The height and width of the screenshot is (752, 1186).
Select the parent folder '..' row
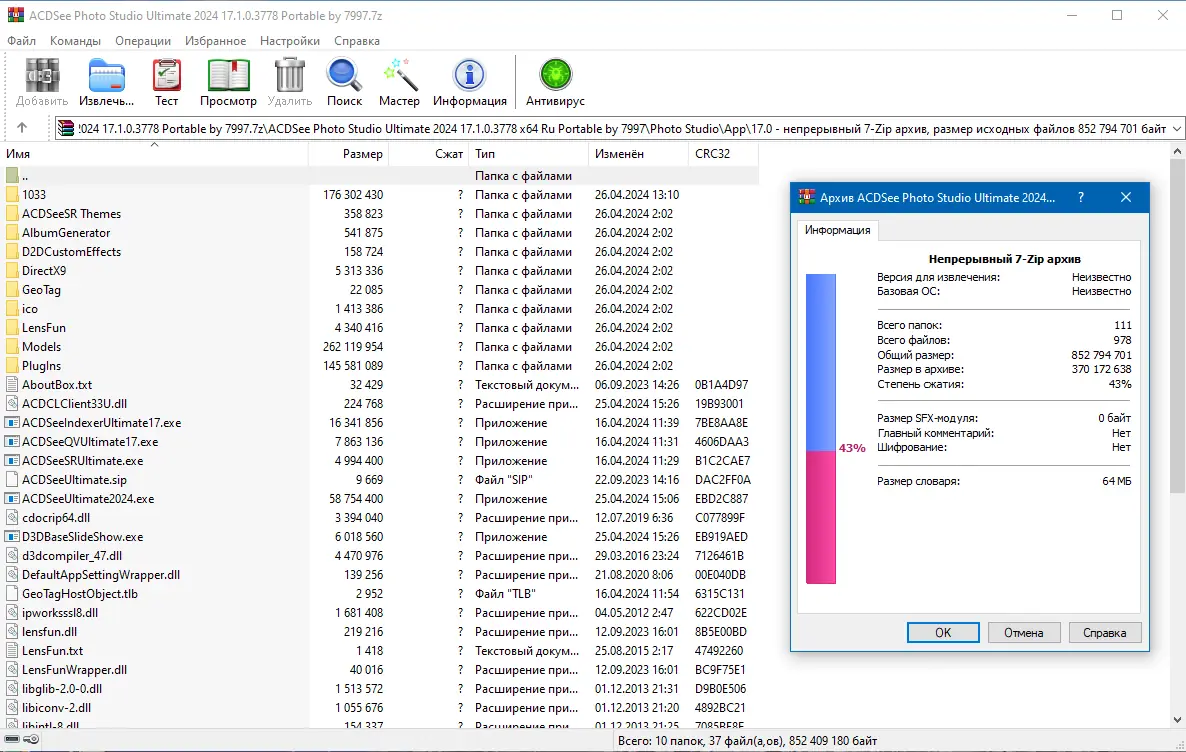tap(380, 176)
